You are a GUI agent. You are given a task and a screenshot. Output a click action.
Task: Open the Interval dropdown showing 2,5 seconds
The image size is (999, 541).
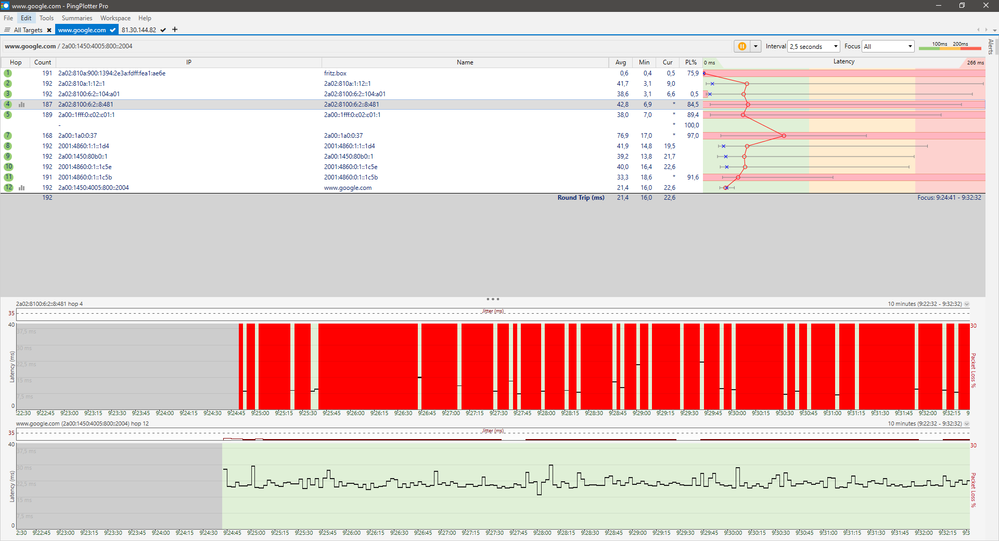tap(814, 47)
